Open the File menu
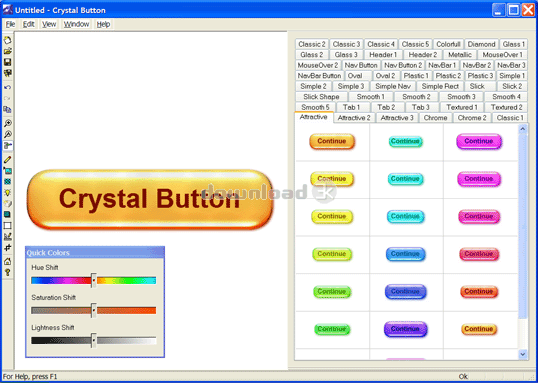 coord(10,24)
